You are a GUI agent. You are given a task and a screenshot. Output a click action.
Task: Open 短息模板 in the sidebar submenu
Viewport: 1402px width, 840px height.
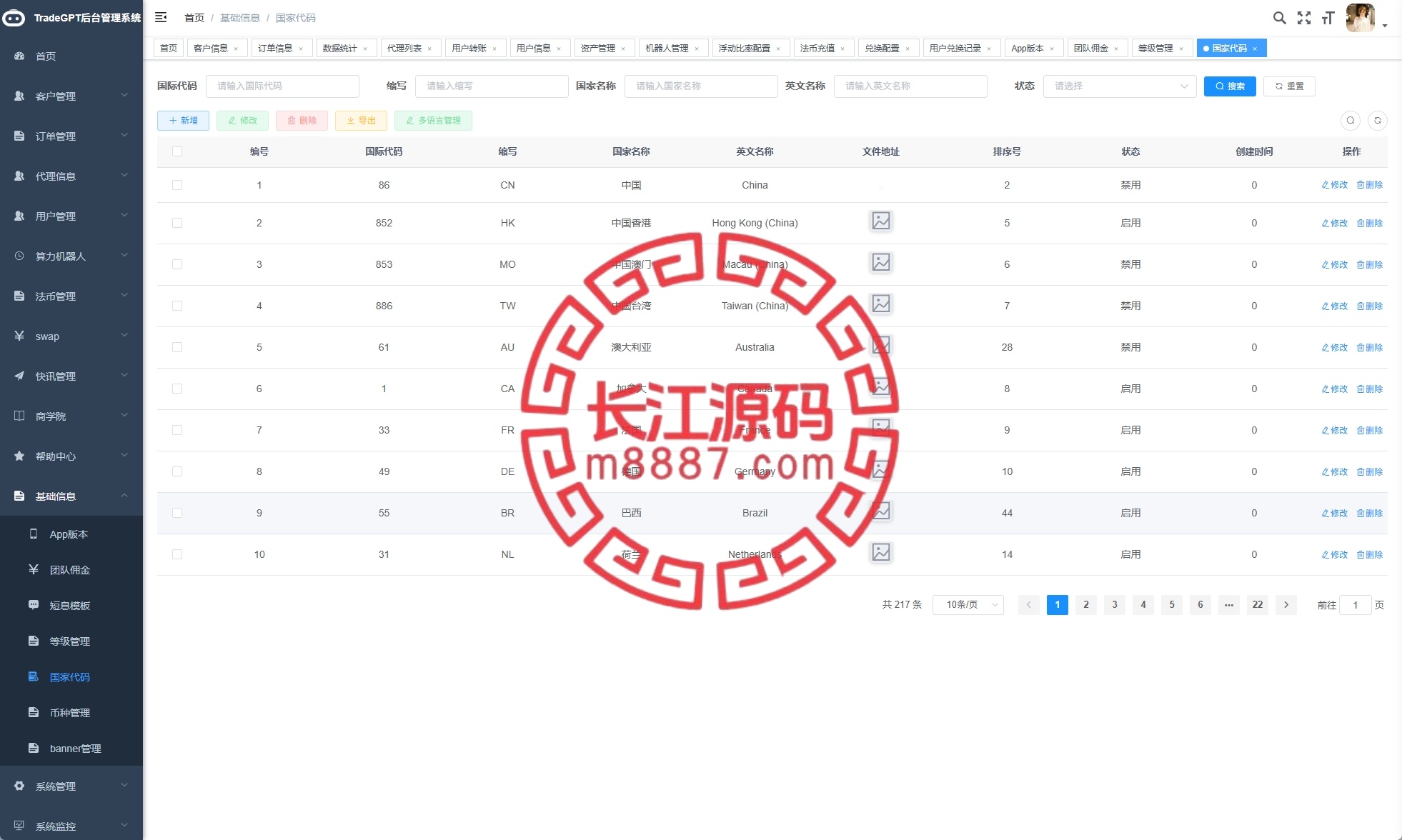tap(71, 606)
